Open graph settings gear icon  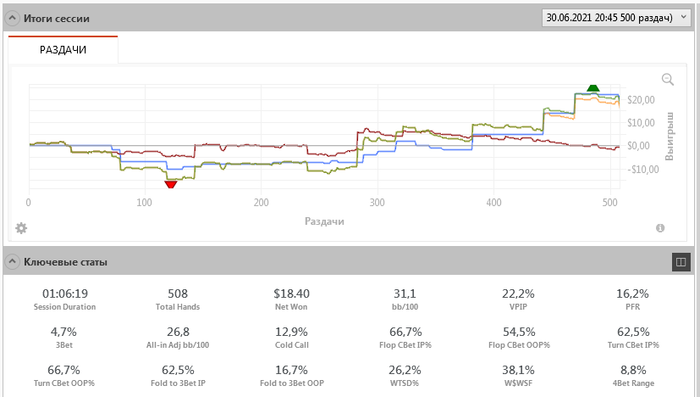21,228
